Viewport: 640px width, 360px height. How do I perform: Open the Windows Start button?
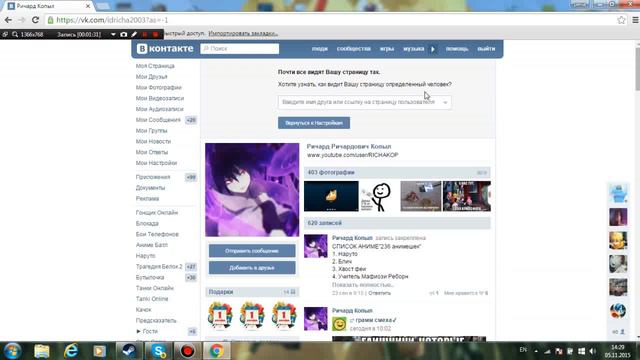12,351
